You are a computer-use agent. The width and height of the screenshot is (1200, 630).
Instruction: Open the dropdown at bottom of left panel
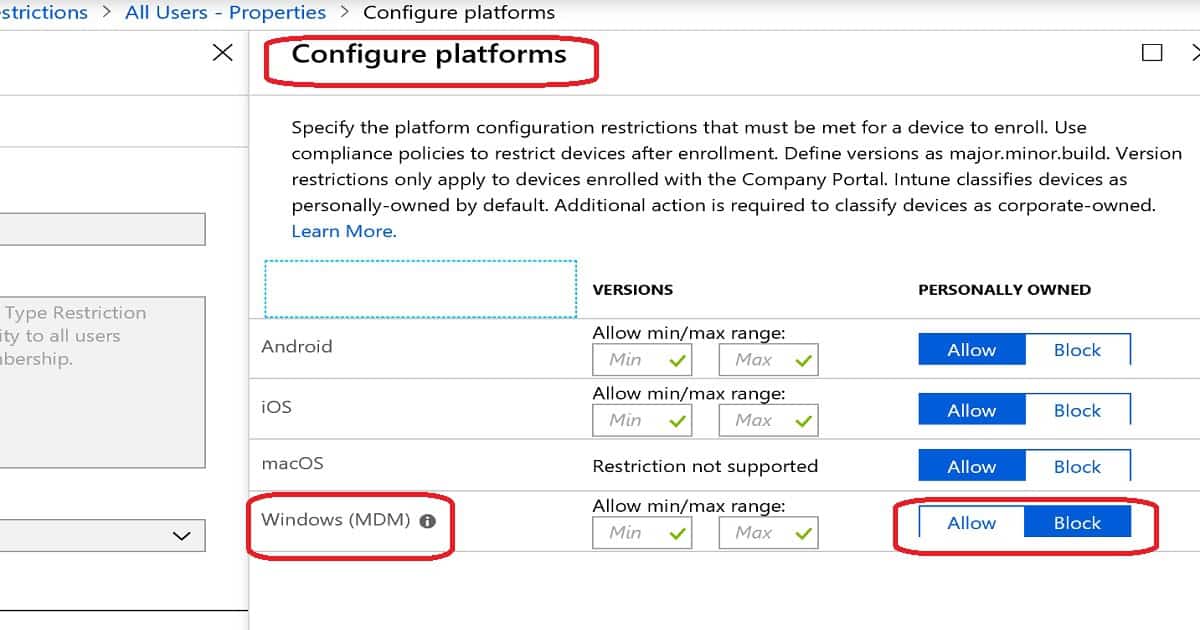coord(184,536)
